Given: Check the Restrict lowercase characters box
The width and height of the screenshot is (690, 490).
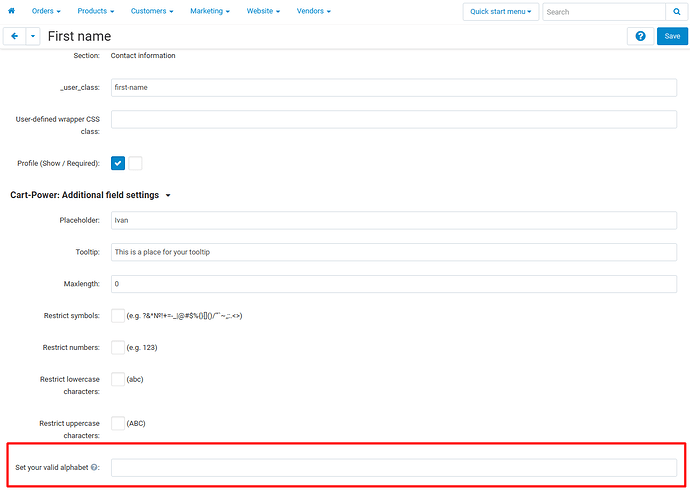Looking at the screenshot, I should [118, 379].
